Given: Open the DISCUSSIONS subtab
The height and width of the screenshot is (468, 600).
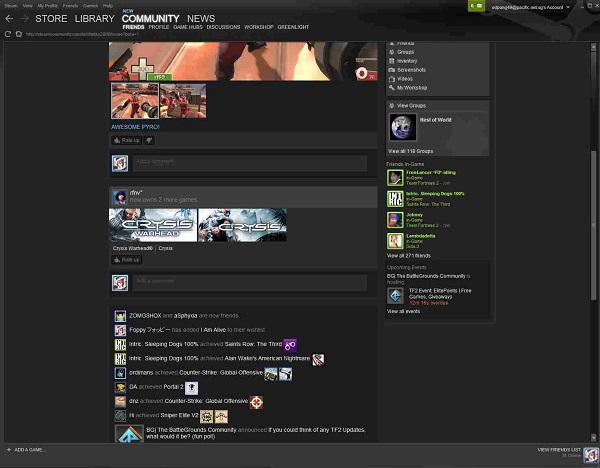Looking at the screenshot, I should point(223,27).
